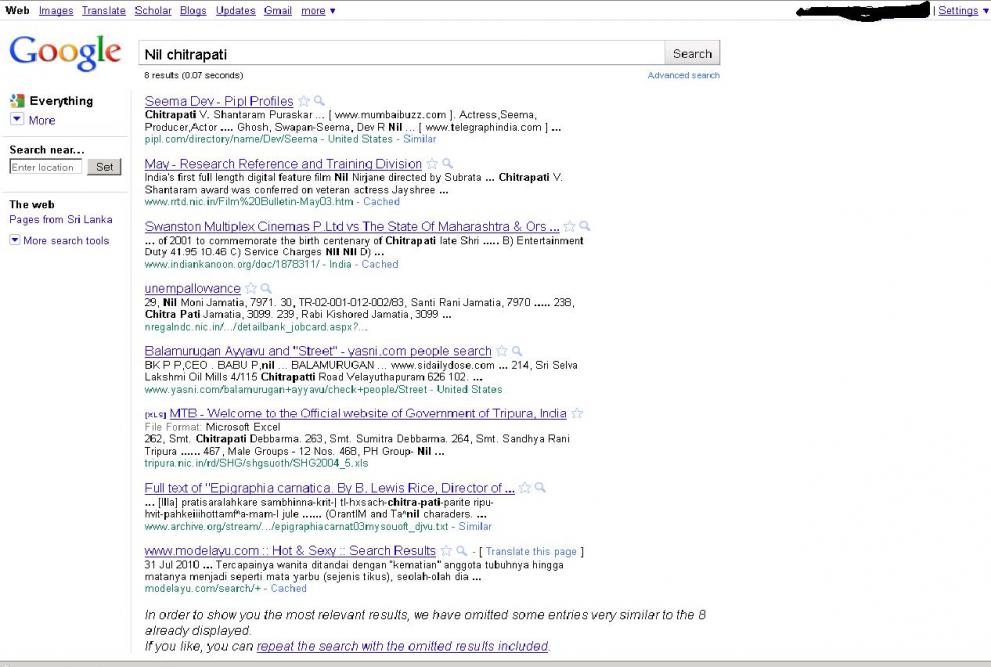Star the Balamurugan Ayyavu result
The image size is (991, 667).
click(502, 351)
